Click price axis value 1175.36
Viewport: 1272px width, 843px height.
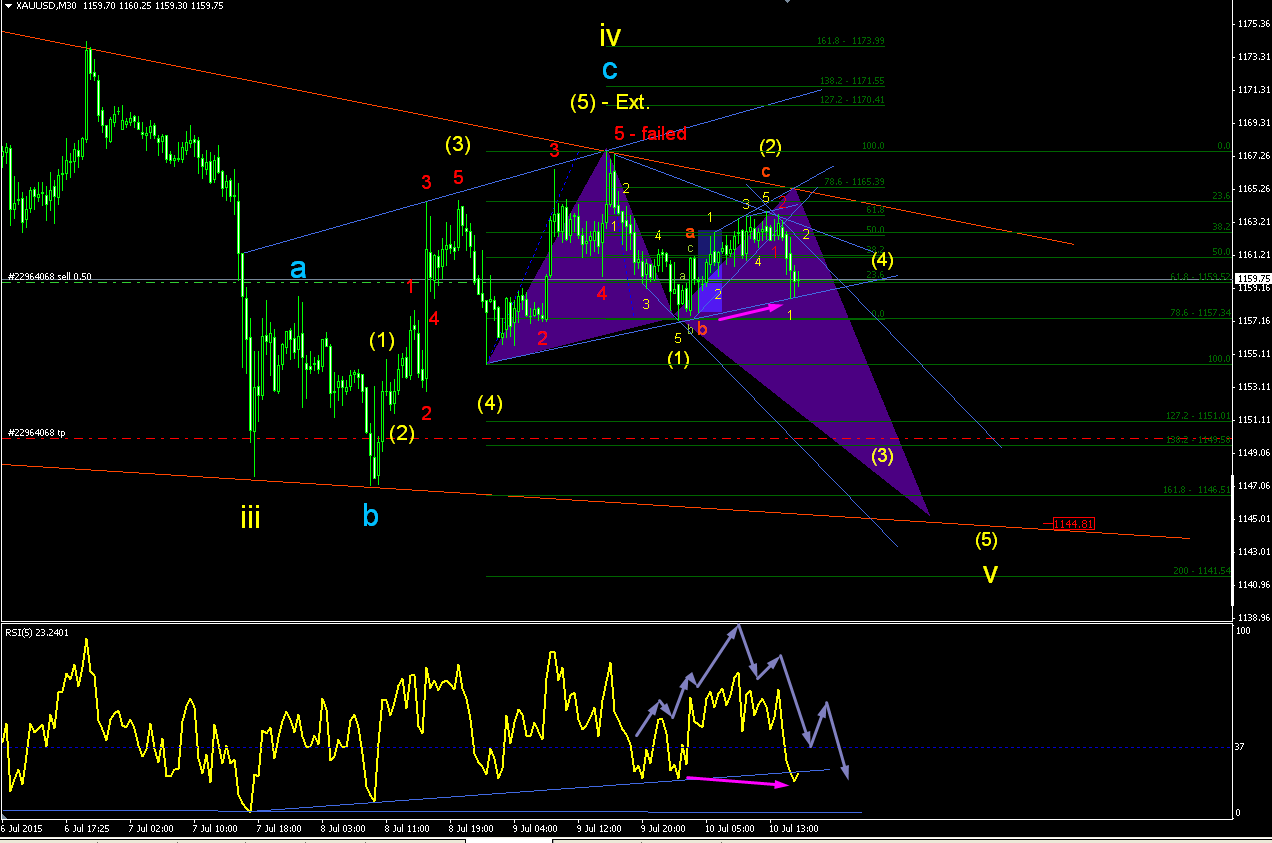(x=1253, y=23)
